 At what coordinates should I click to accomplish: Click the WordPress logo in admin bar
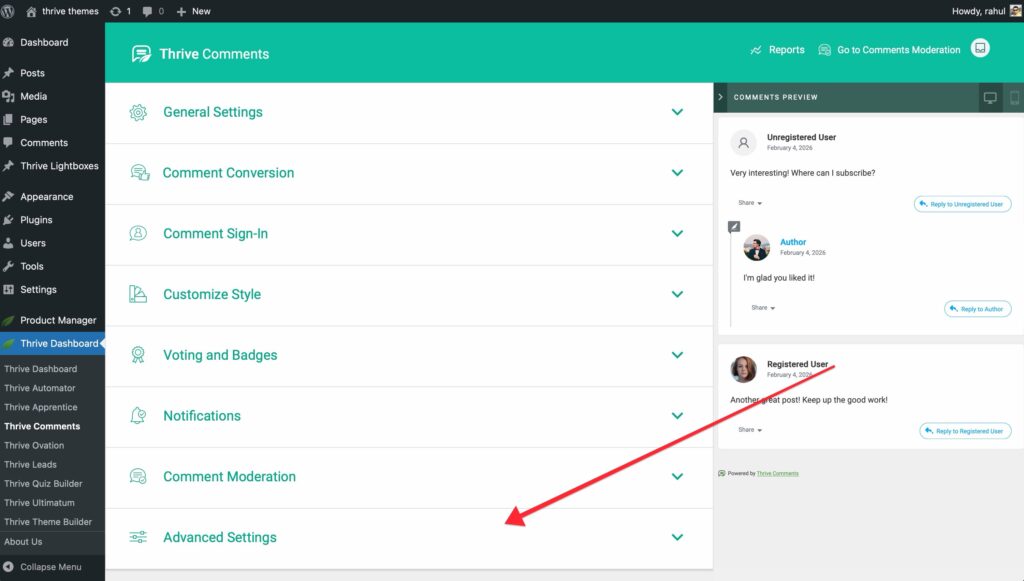[9, 11]
